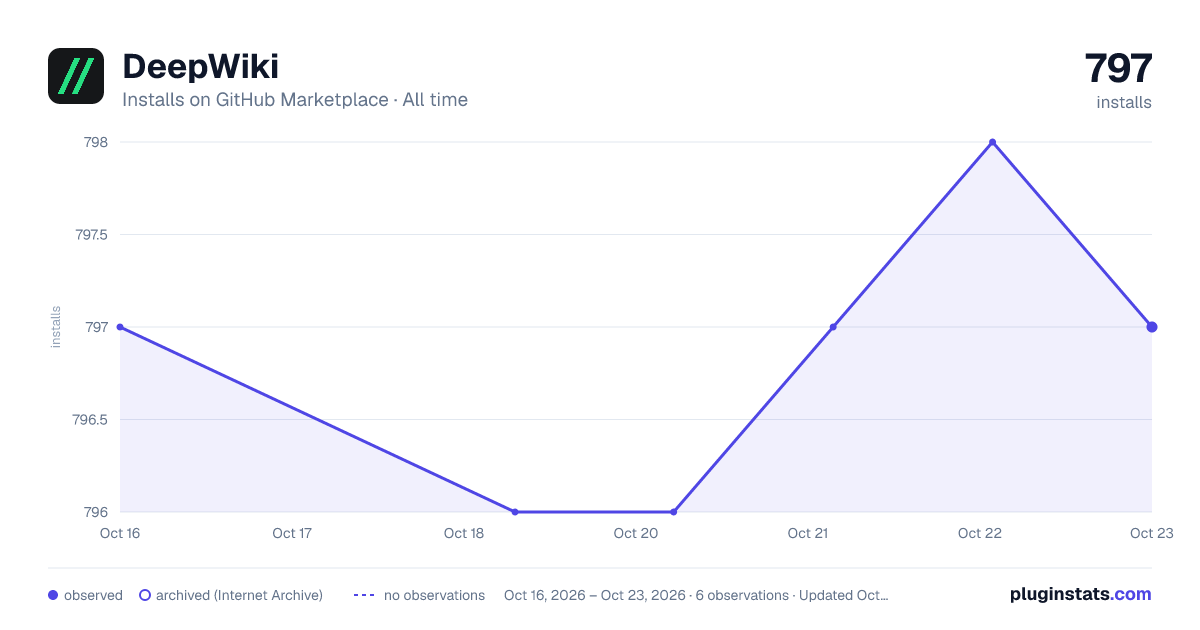Click the 796.5 y-axis label
This screenshot has height=630, width=1200.
coord(91,420)
